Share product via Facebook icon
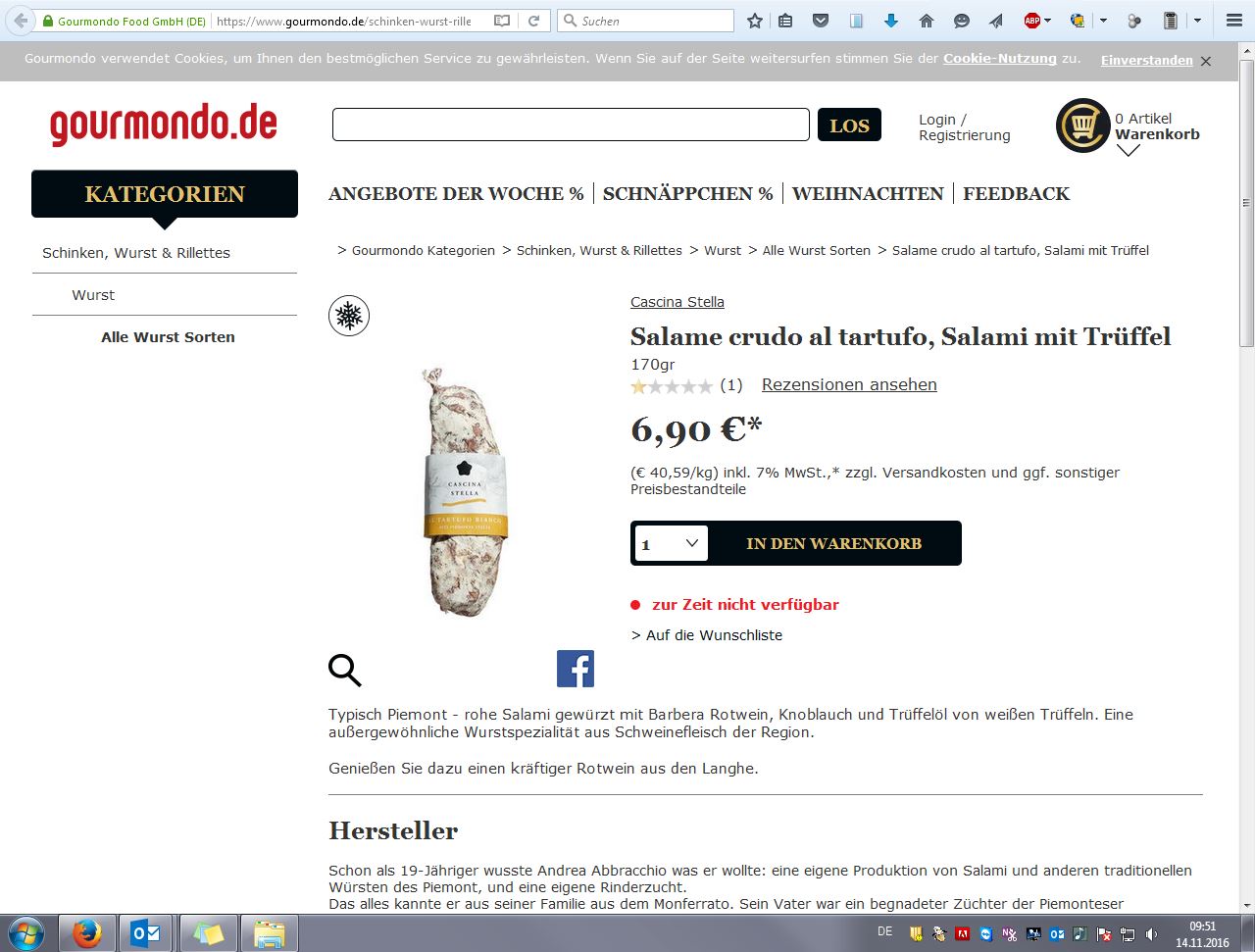Screen dimensions: 1255x952 pyautogui.click(x=576, y=669)
